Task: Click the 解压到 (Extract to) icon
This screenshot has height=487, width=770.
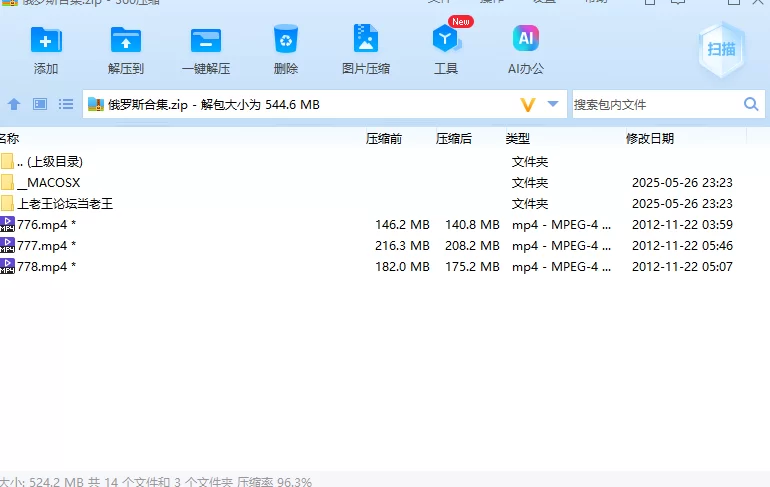Action: click(126, 40)
